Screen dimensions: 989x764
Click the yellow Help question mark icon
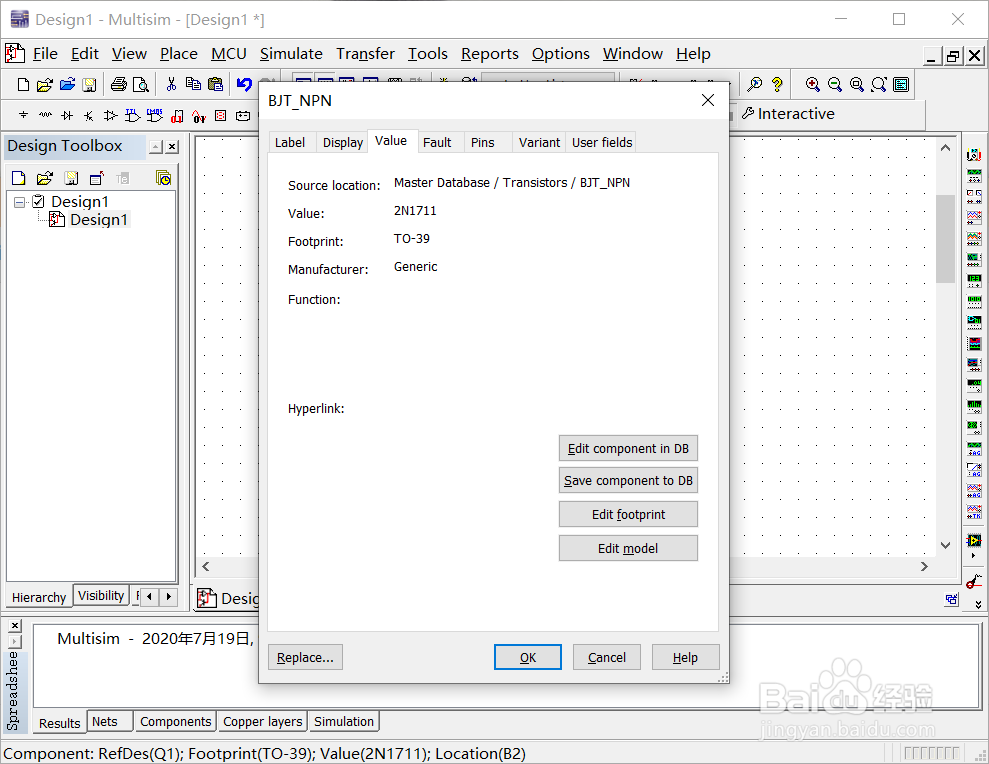tap(777, 85)
